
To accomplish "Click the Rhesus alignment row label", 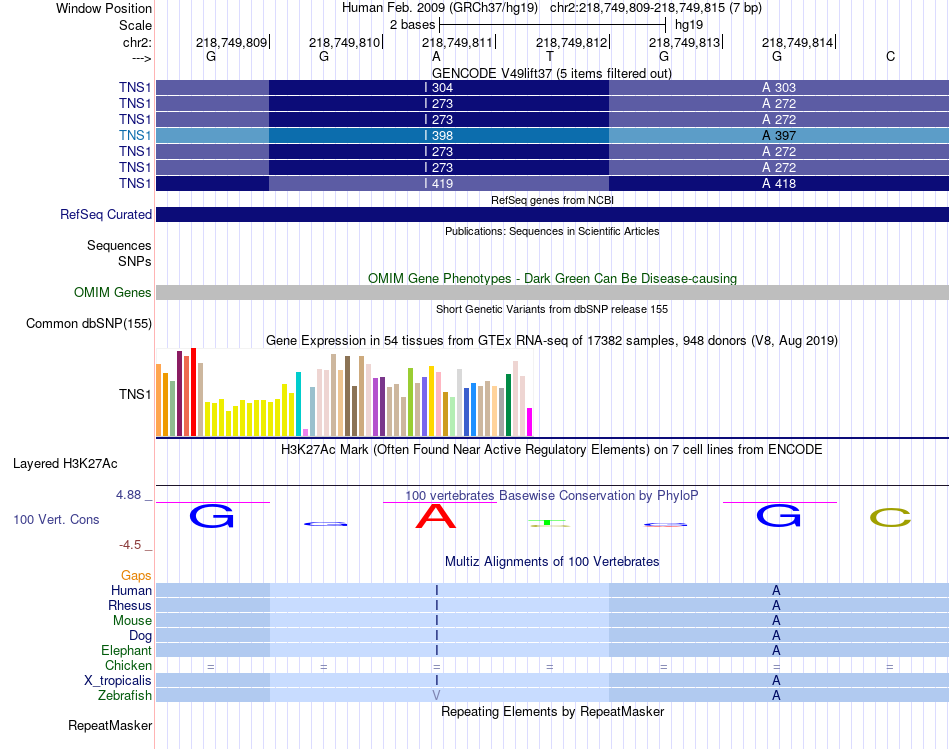I will [130, 605].
